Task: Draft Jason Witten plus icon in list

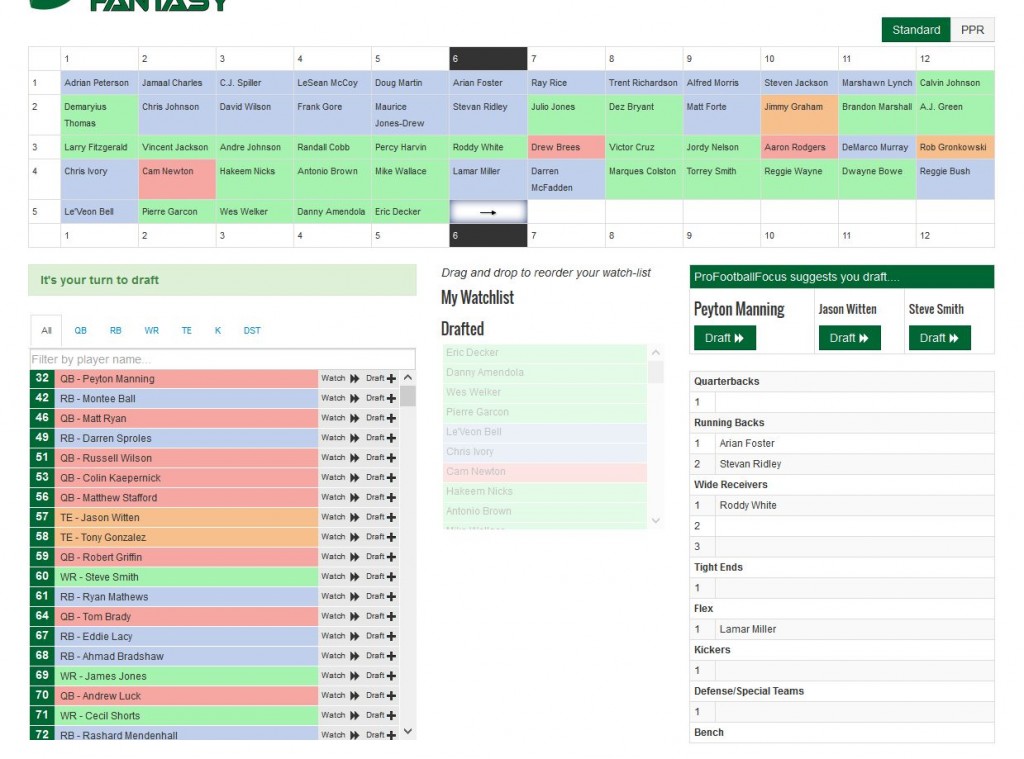Action: [391, 517]
